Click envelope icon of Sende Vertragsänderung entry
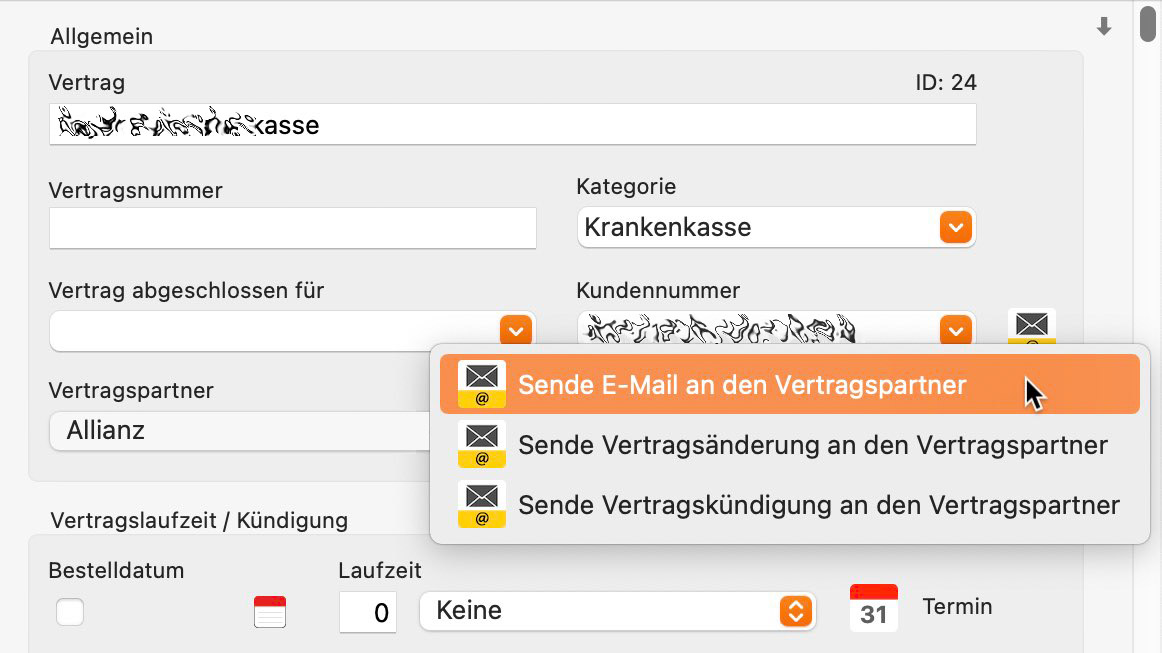 [482, 445]
